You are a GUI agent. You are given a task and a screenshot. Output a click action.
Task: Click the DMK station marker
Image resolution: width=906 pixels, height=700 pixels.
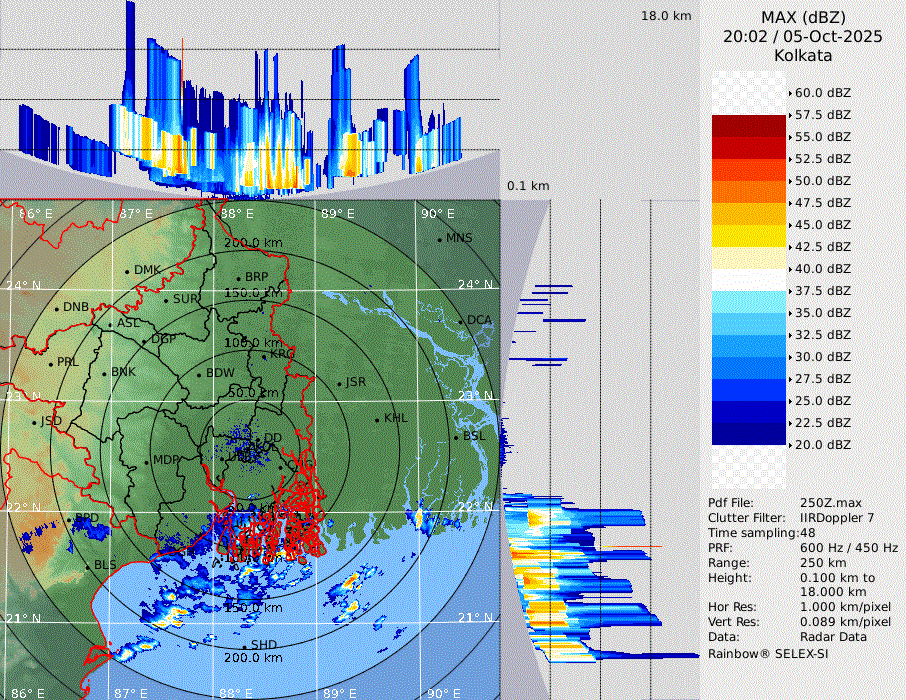127,271
